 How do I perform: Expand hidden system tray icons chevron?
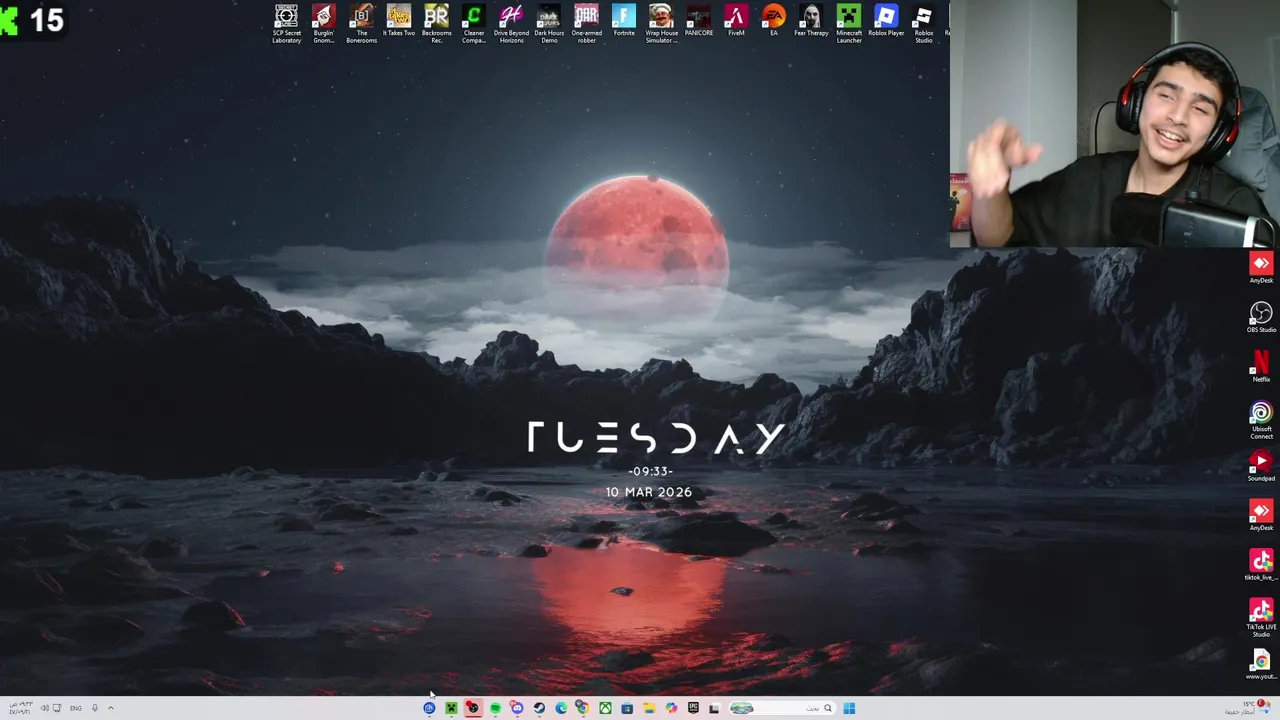(111, 708)
